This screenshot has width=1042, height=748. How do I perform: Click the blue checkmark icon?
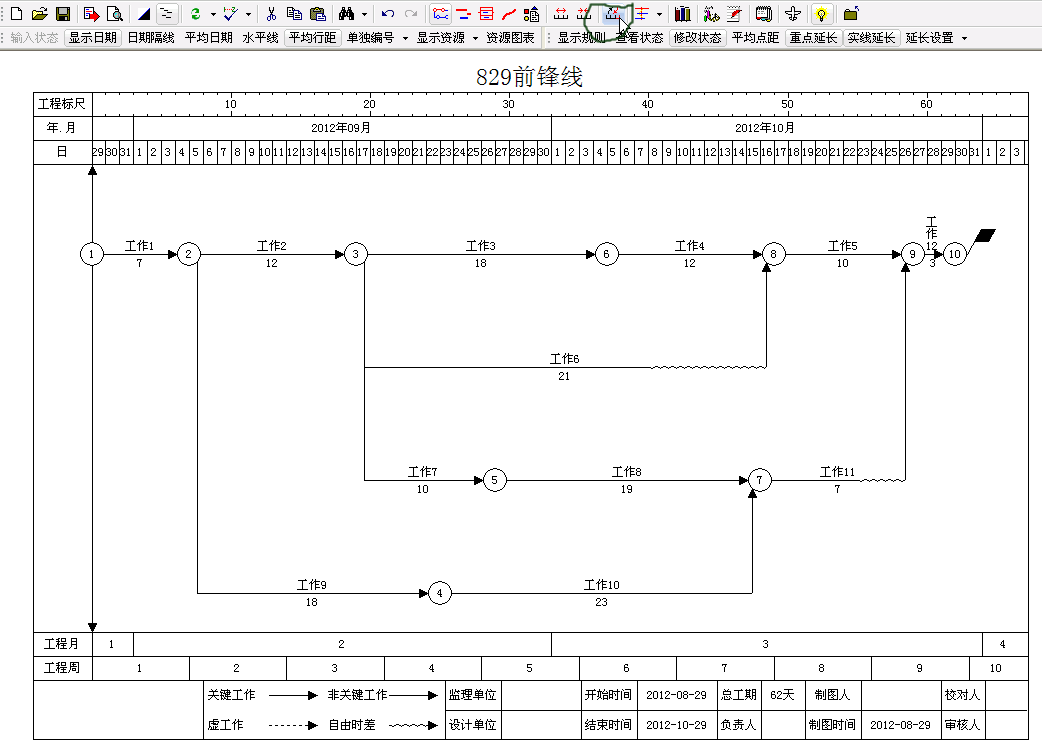[x=231, y=13]
